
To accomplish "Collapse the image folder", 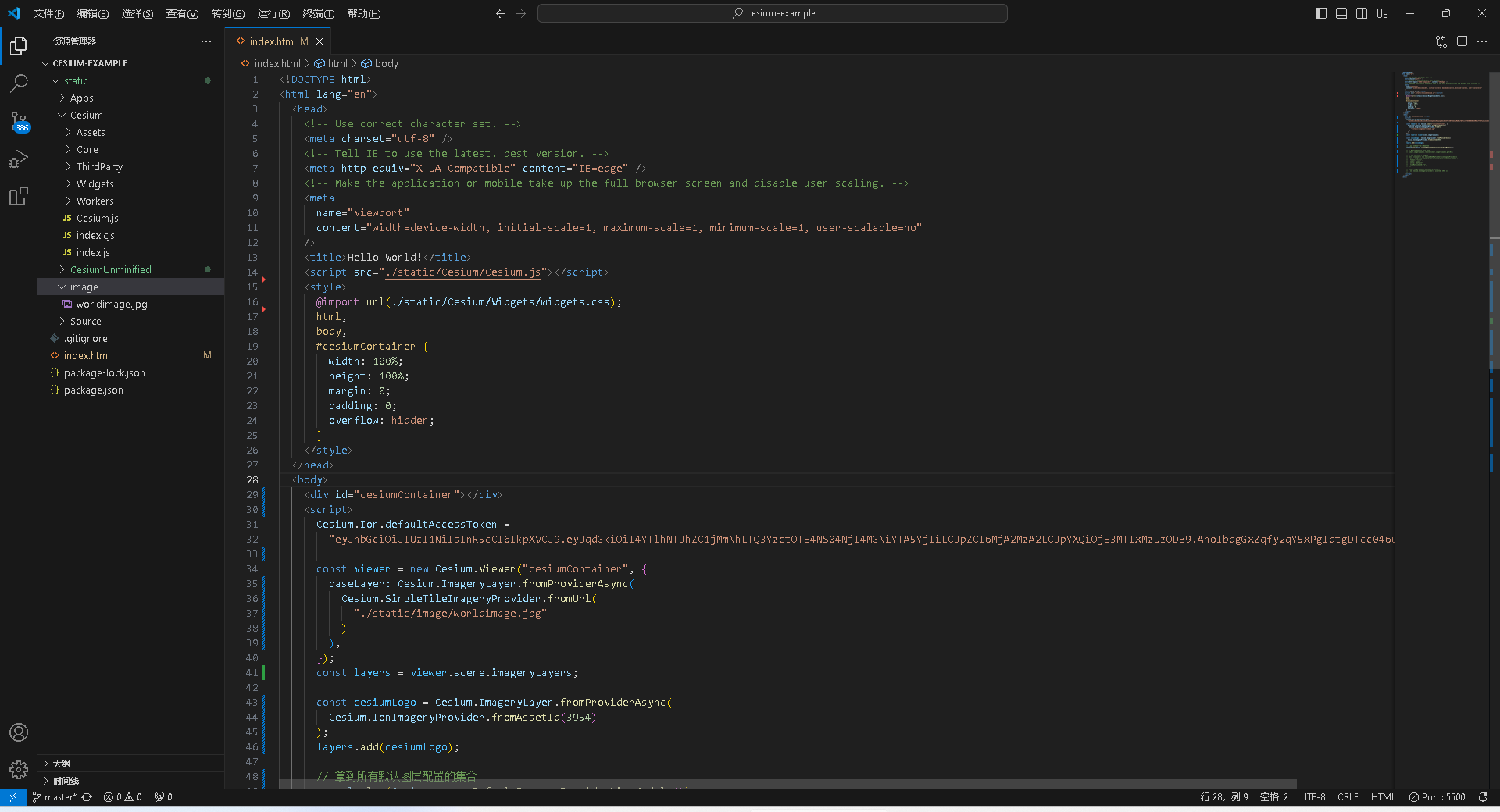I will [x=130, y=287].
